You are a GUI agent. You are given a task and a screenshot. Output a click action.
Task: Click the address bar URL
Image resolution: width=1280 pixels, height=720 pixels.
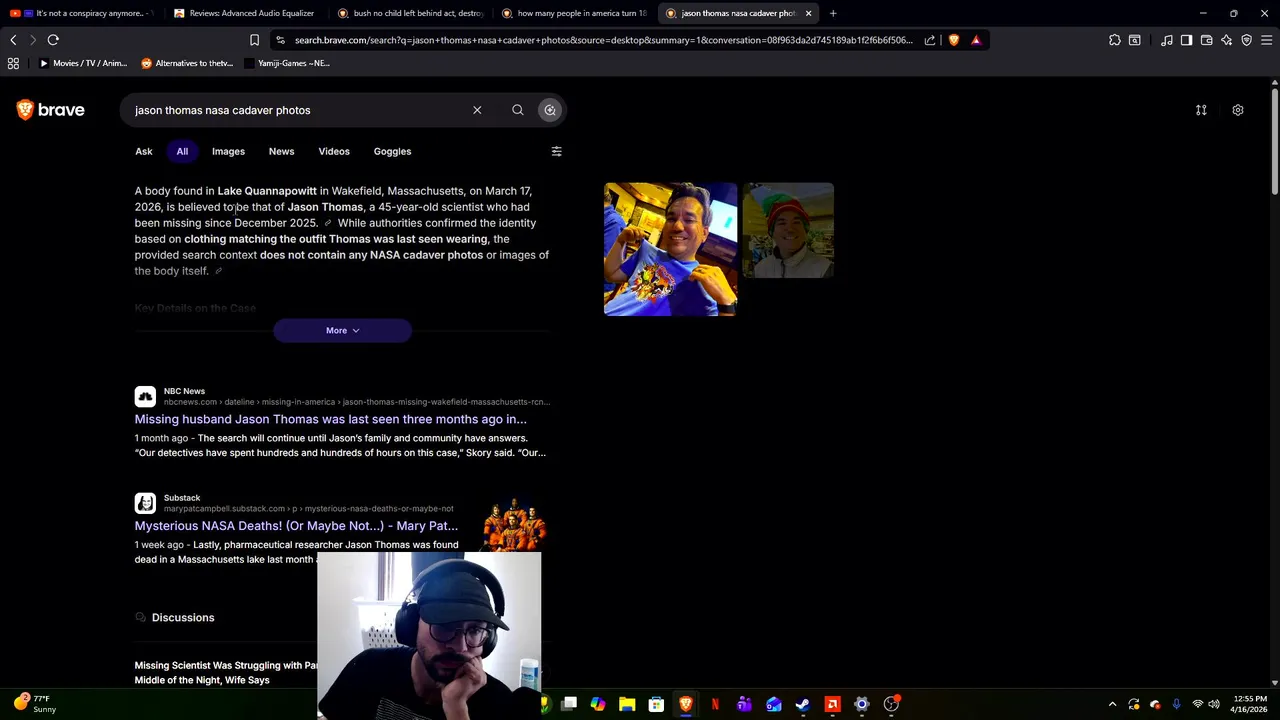pyautogui.click(x=603, y=40)
